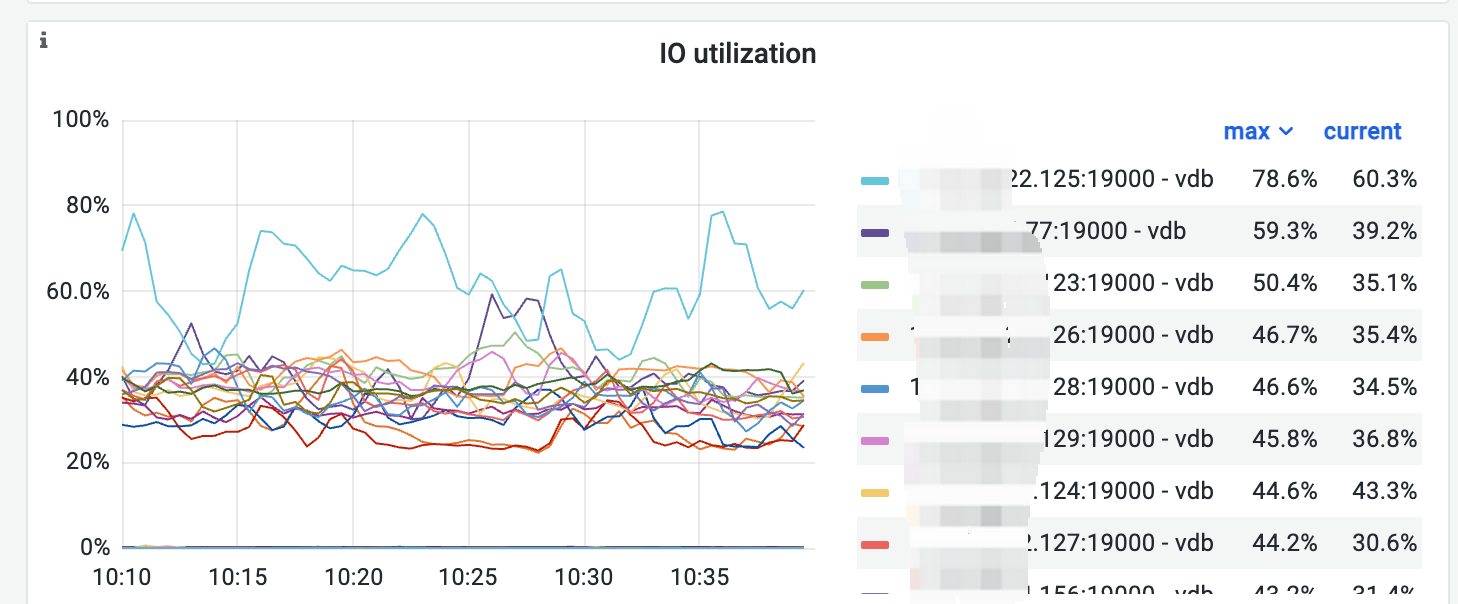
Task: Click the 44.2% max value
Action: click(1284, 544)
